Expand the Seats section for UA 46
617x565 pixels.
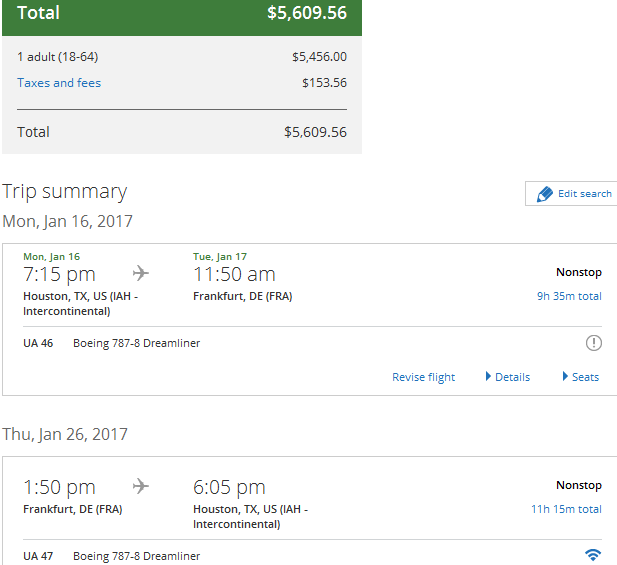[x=581, y=377]
